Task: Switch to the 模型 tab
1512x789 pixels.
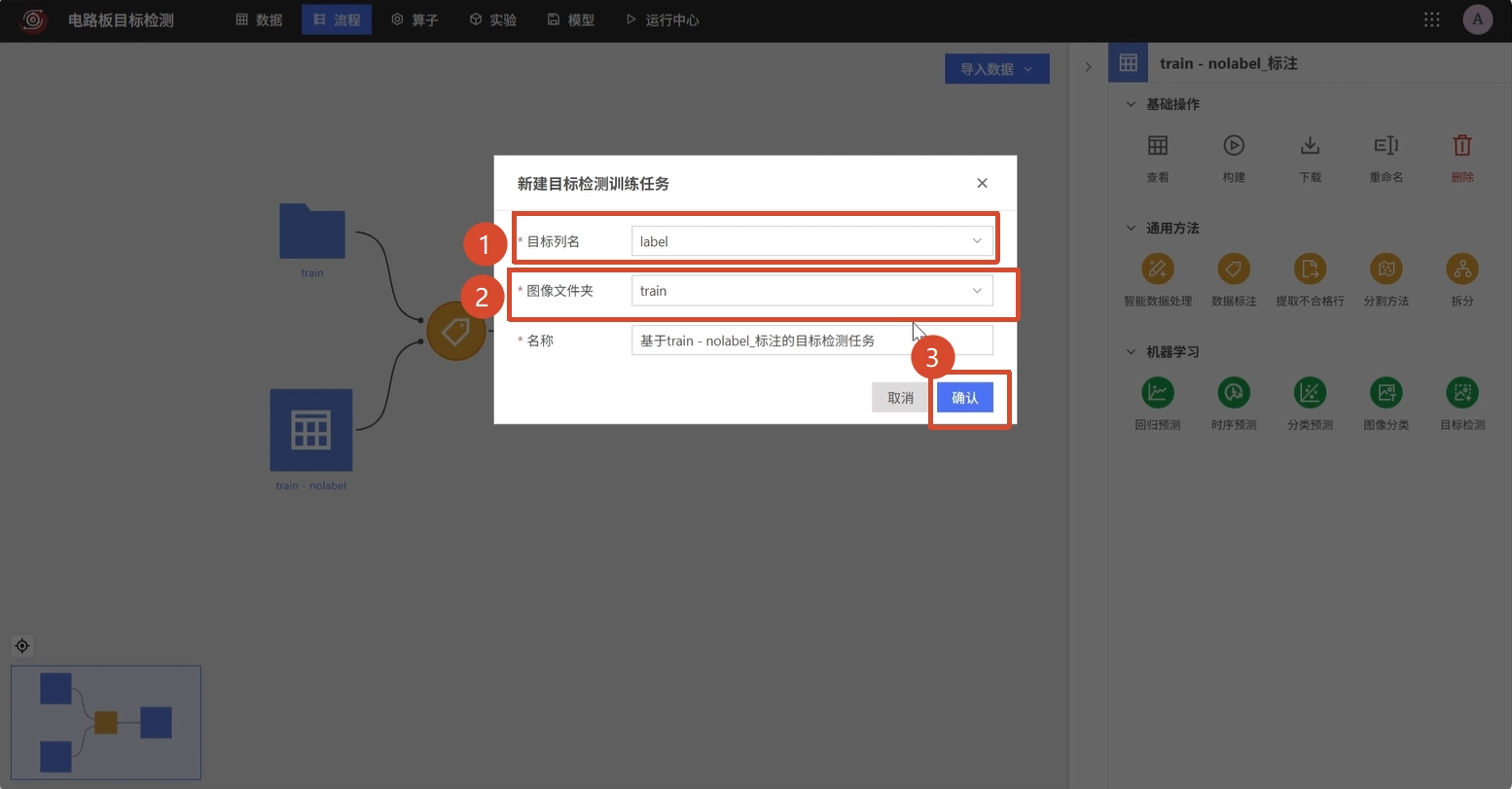Action: (570, 19)
